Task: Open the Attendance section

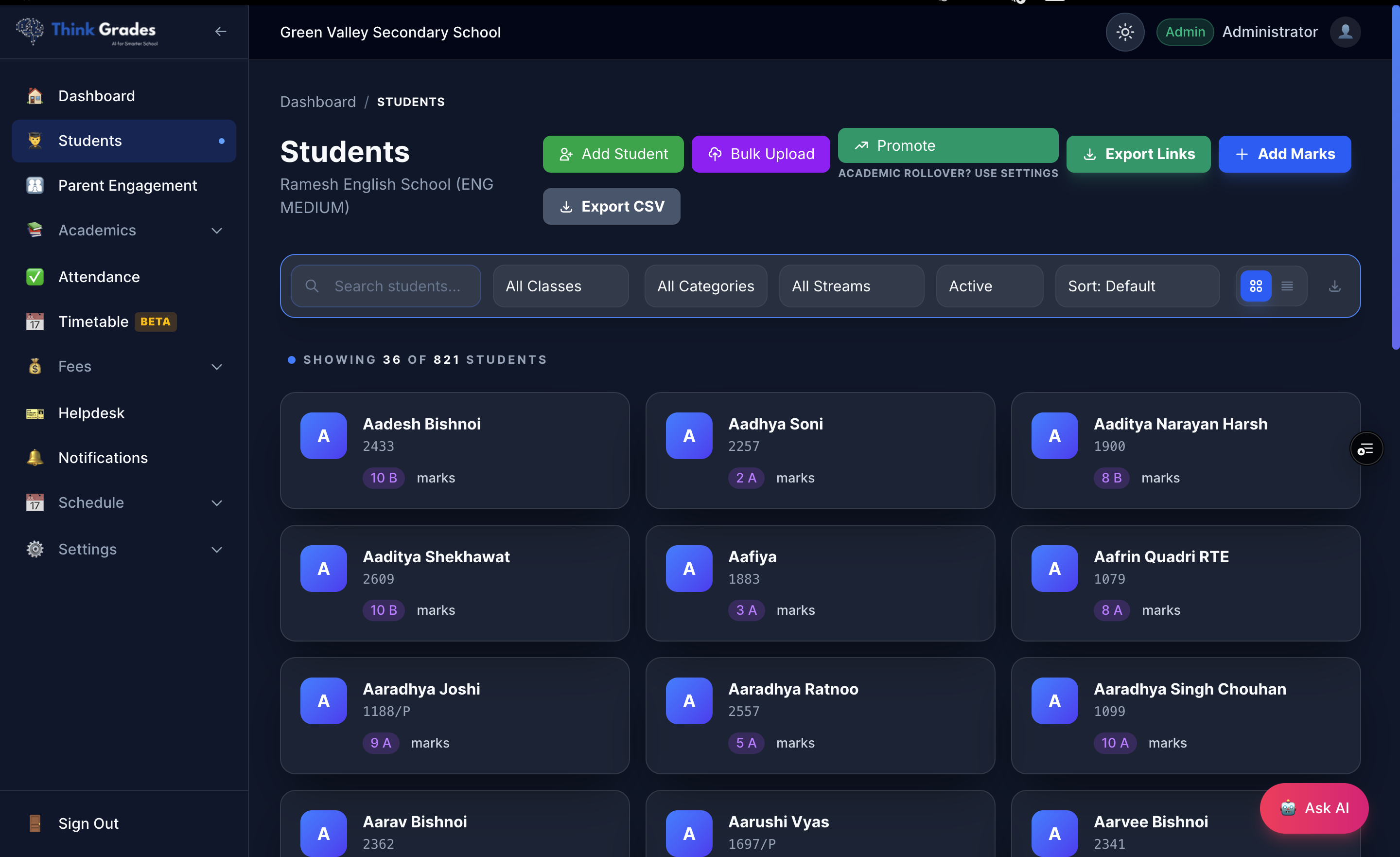Action: tap(124, 277)
